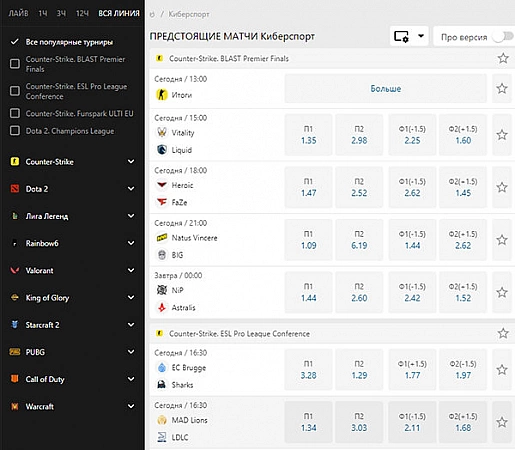Click the view settings monitor-gear icon
515x450 pixels.
pos(401,36)
